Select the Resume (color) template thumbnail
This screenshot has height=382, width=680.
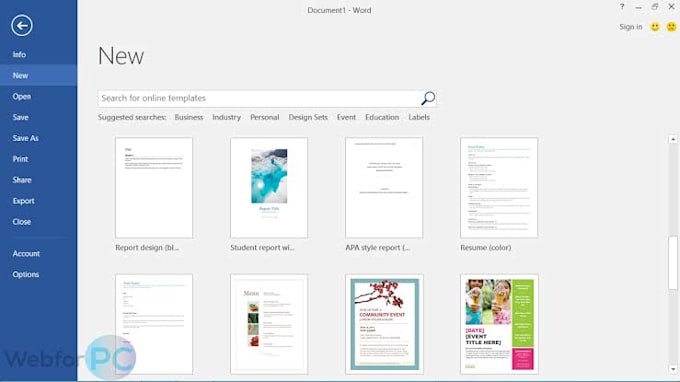point(499,188)
